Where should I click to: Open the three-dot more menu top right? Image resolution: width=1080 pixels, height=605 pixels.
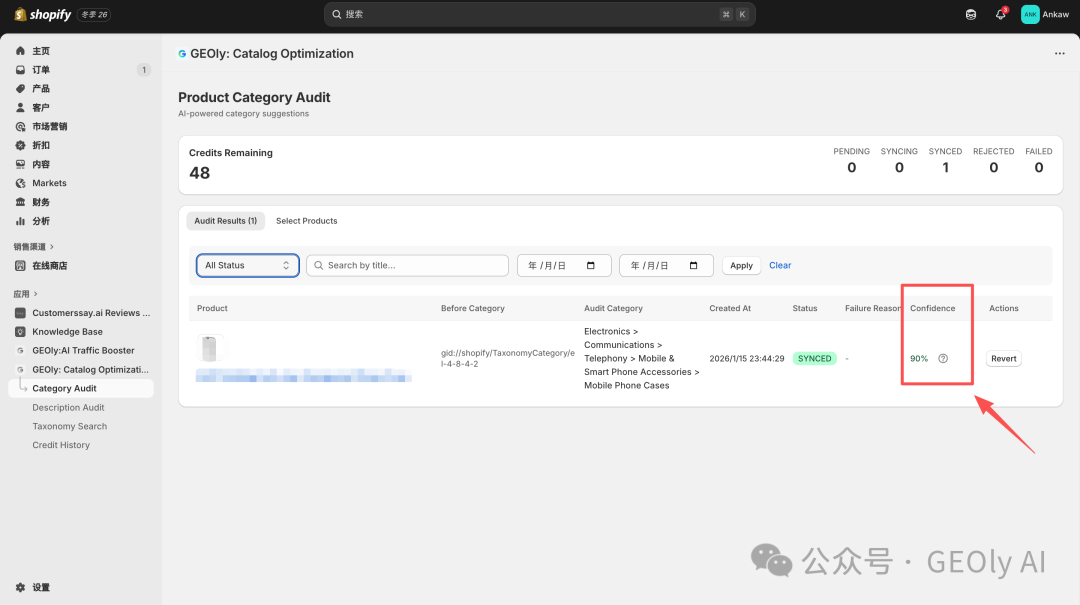click(1059, 54)
